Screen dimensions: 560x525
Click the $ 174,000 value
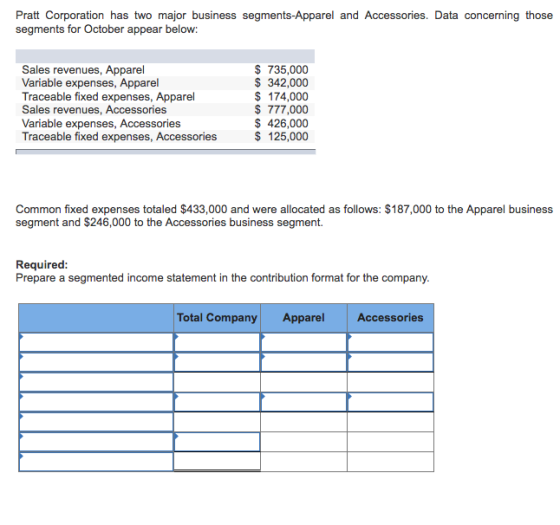[x=281, y=96]
